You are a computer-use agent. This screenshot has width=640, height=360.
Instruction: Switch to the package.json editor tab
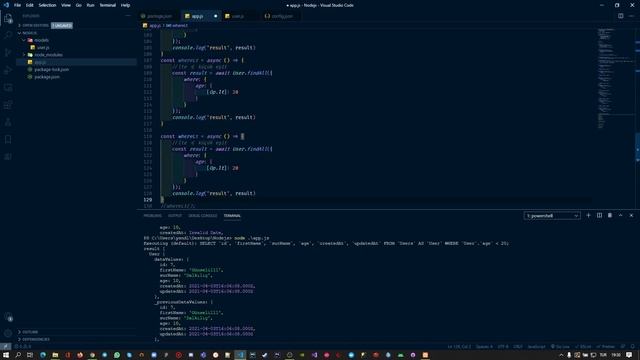point(159,16)
